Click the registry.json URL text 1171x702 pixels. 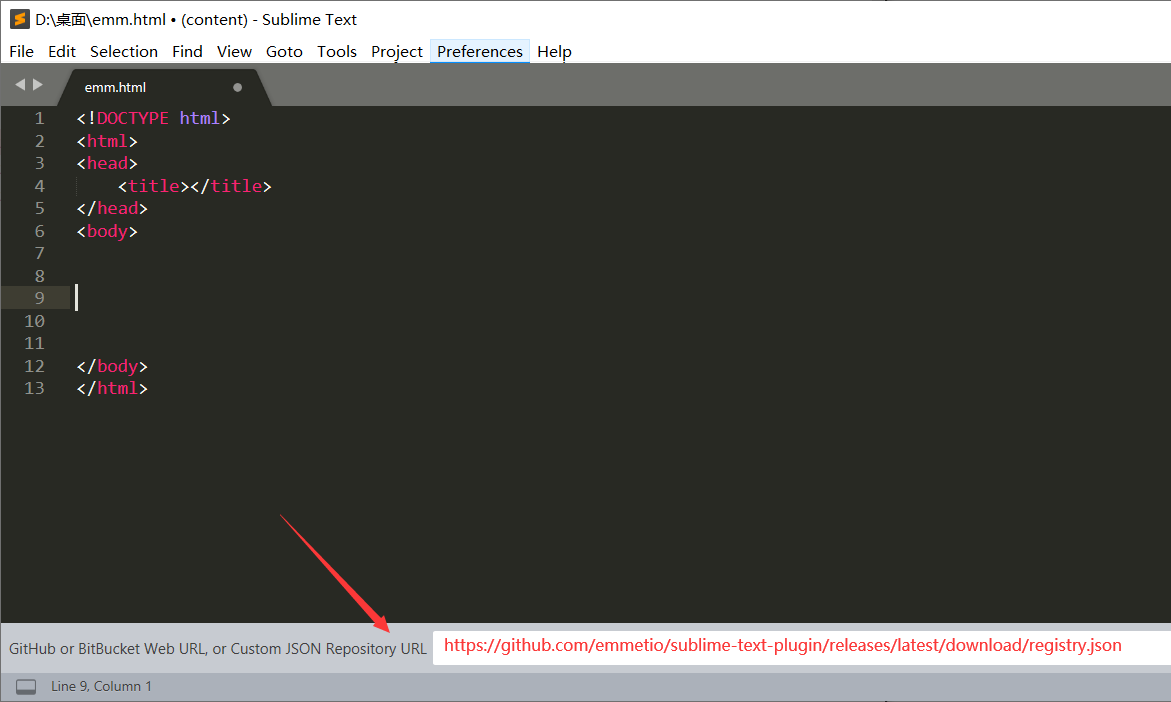pos(784,645)
